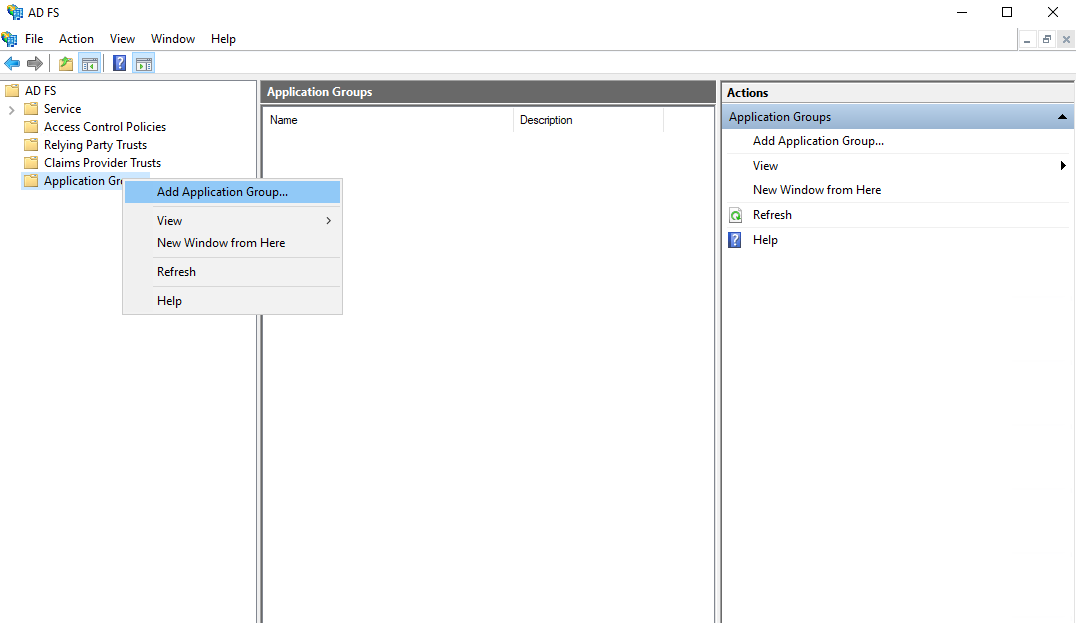The height and width of the screenshot is (623, 1076).
Task: Click the Access Control Policies folder icon
Action: (31, 126)
